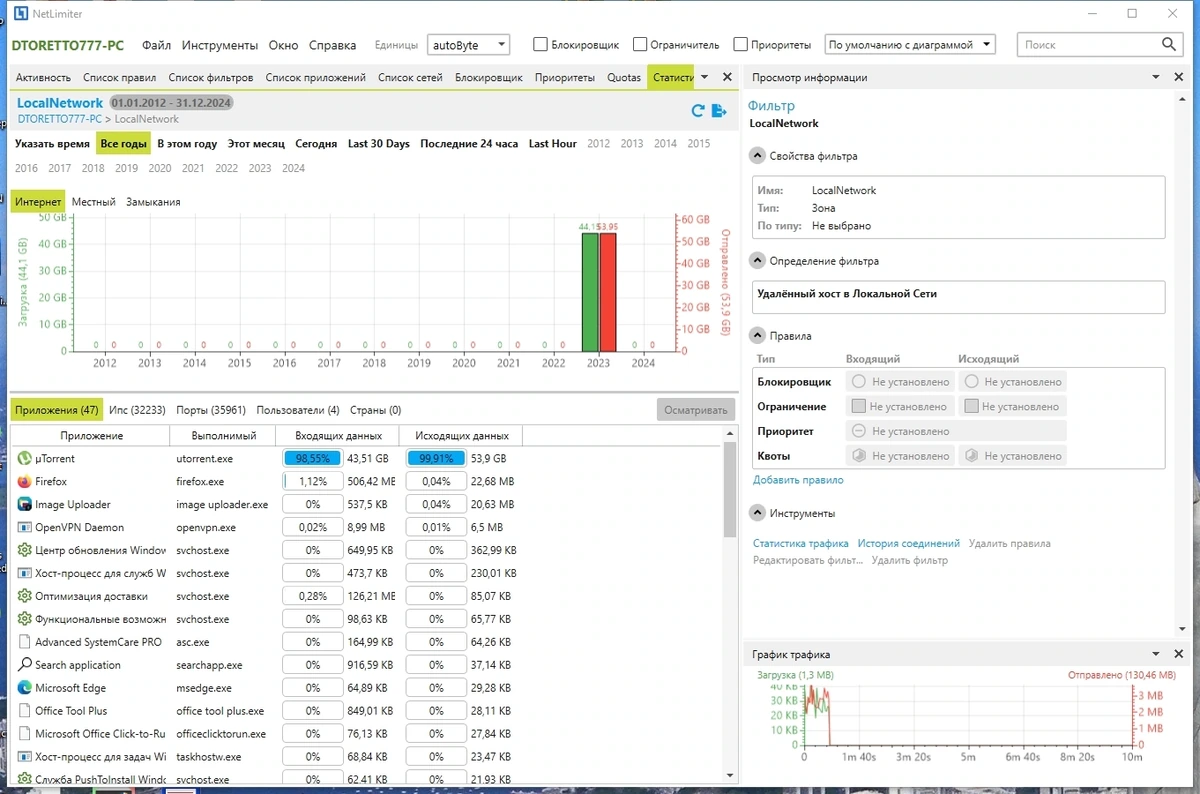Image resolution: width=1200 pixels, height=794 pixels.
Task: Click the Оптимизация доставки gear icon
Action: click(25, 596)
